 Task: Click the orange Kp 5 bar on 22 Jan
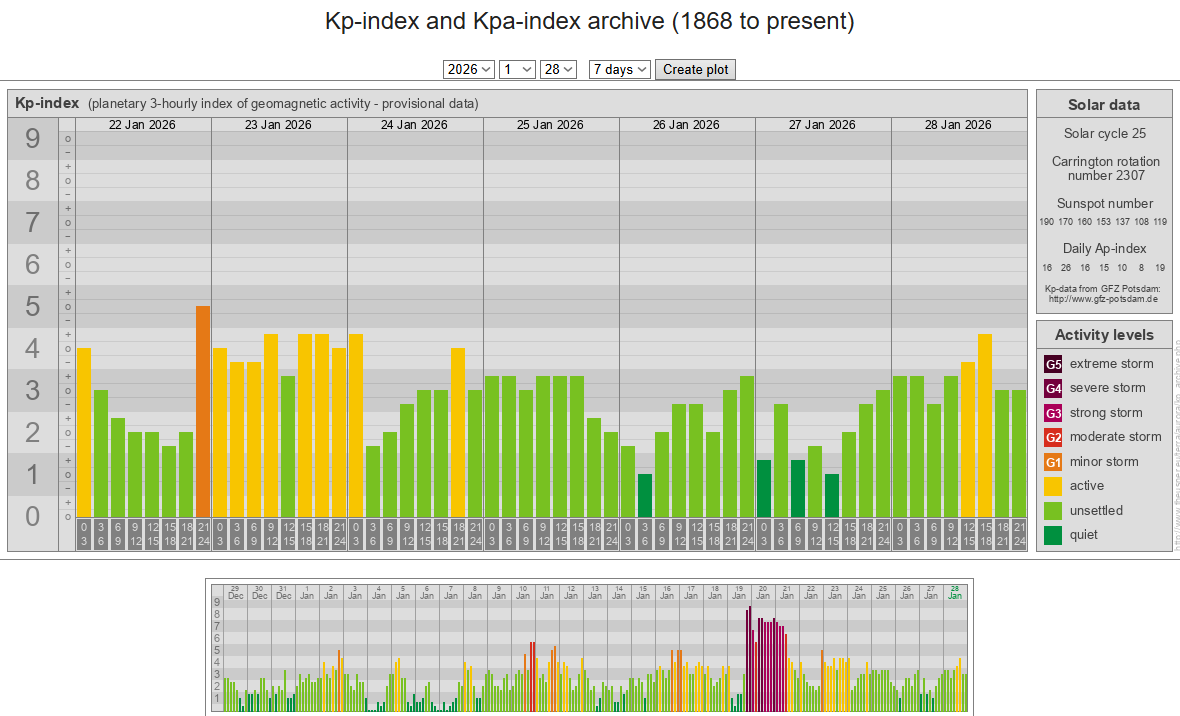tap(203, 410)
